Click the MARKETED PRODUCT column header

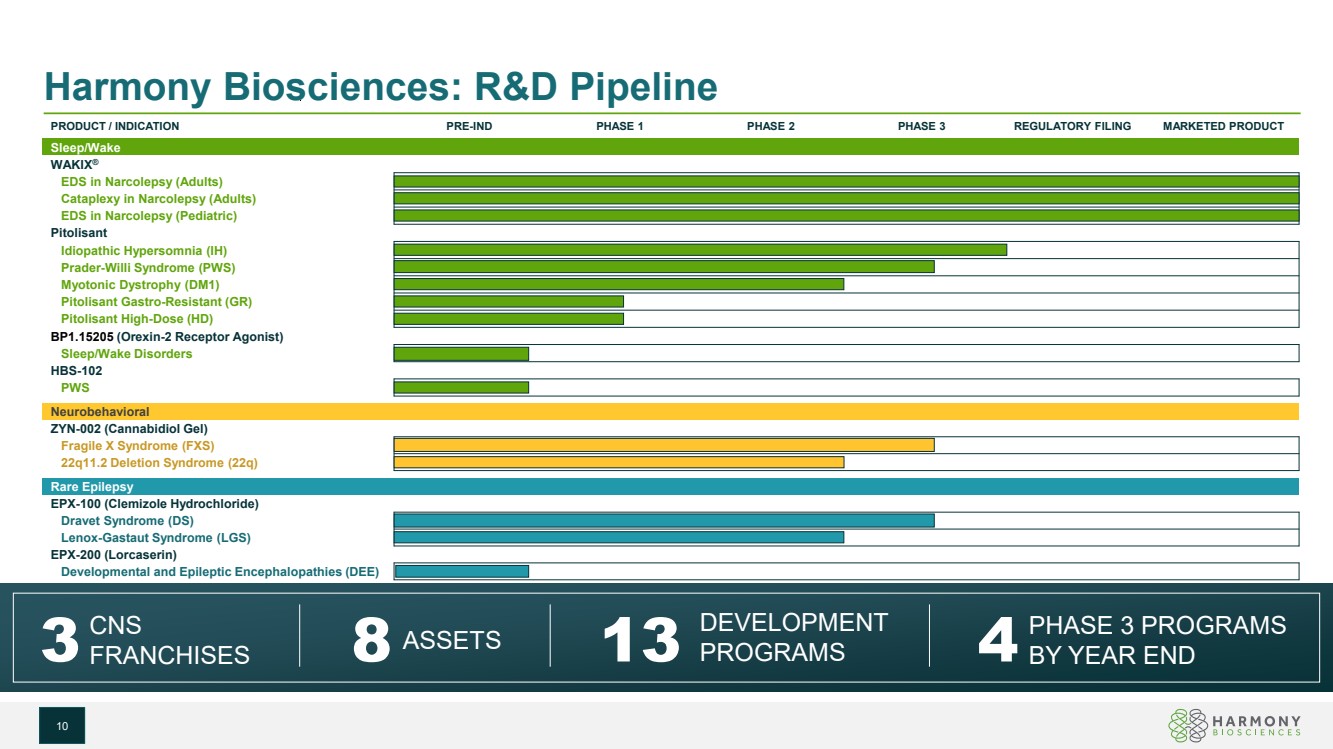[1223, 126]
